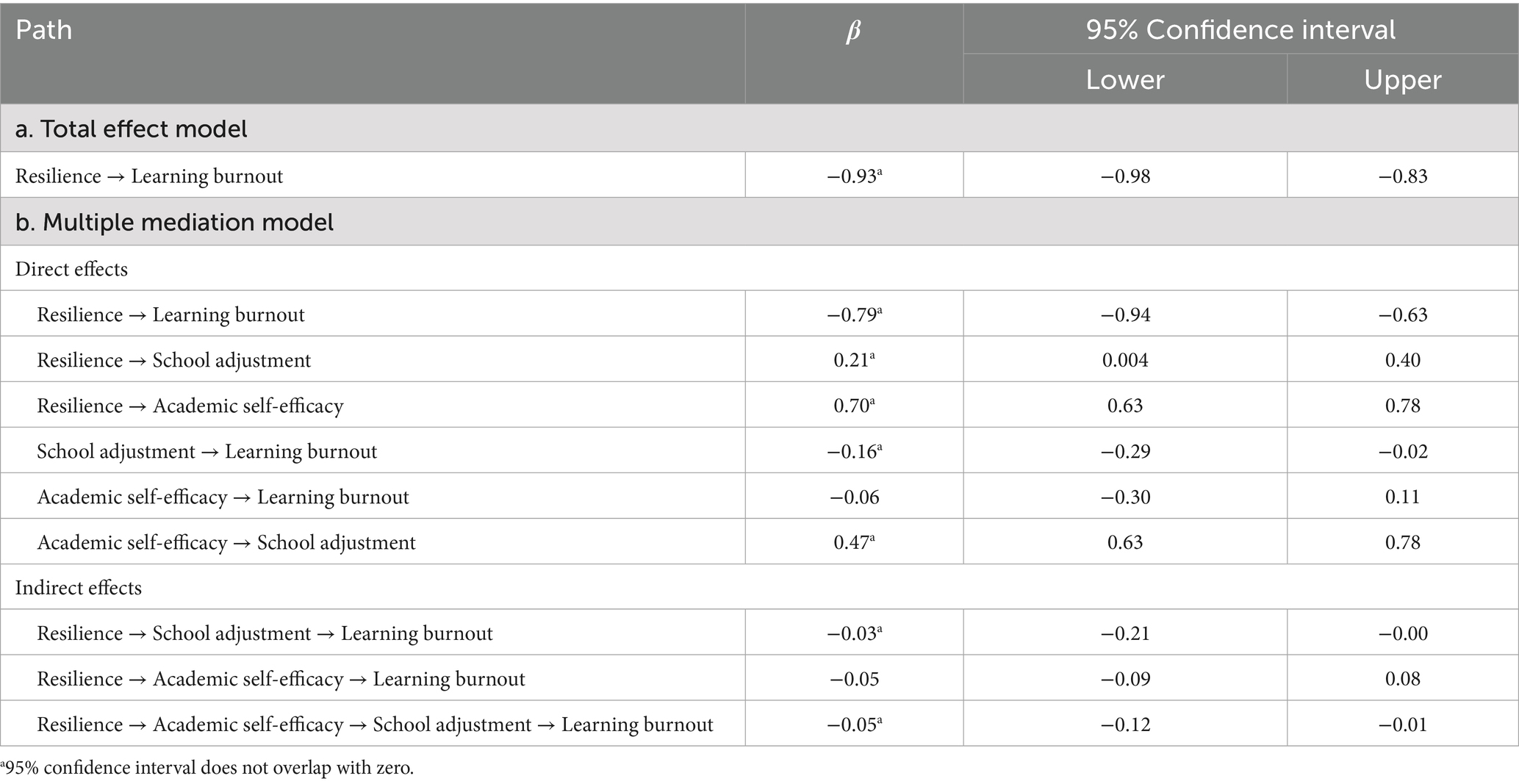Click the Upper subheader cell
Screen dimensions: 1519x784
click(1402, 79)
